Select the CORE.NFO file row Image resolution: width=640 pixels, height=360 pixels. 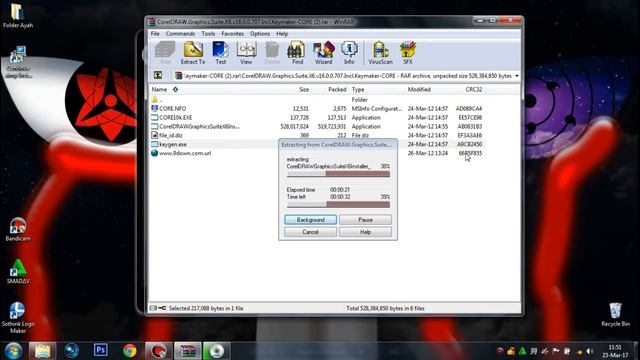(316, 109)
